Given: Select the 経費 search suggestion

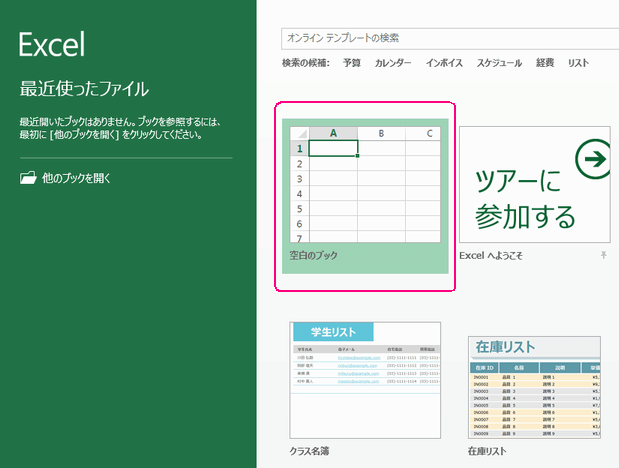Looking at the screenshot, I should [x=545, y=63].
